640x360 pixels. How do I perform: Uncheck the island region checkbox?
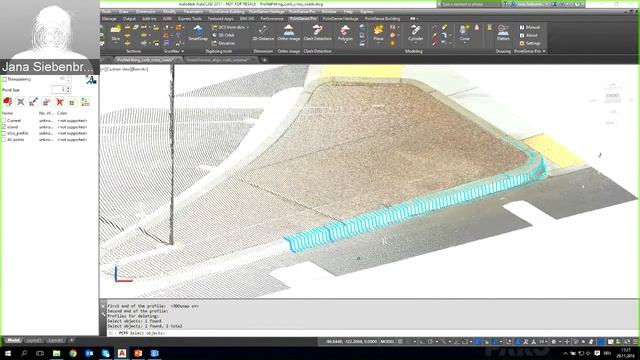tap(4, 127)
